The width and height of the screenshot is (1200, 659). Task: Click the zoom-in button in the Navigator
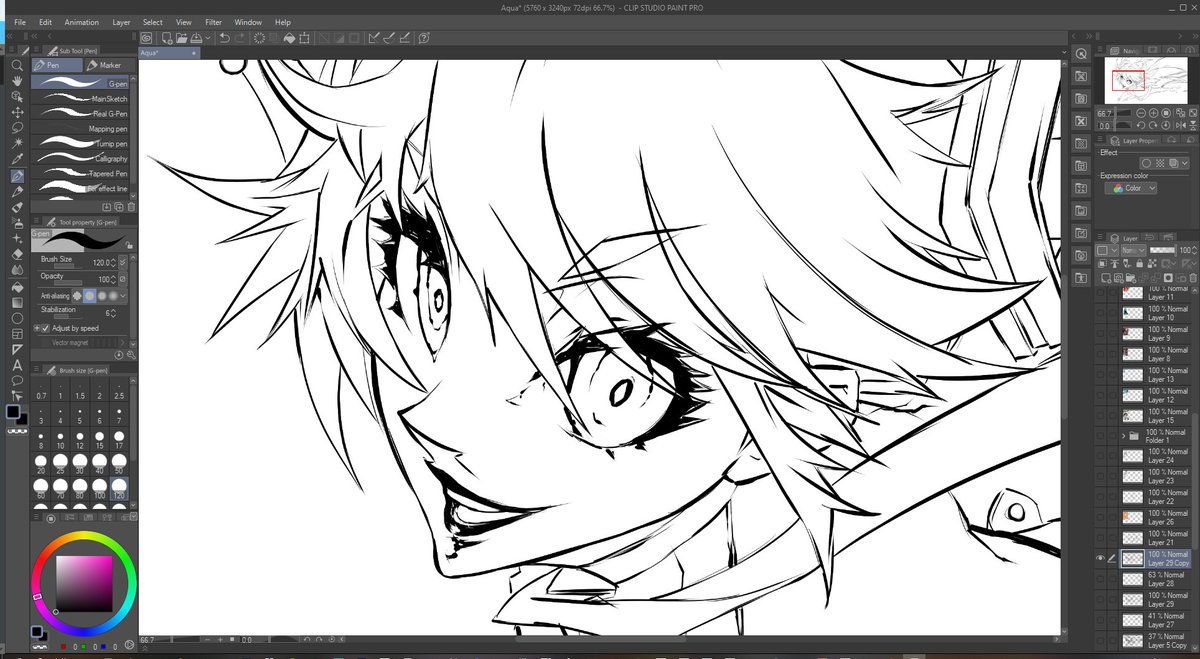tap(1153, 113)
